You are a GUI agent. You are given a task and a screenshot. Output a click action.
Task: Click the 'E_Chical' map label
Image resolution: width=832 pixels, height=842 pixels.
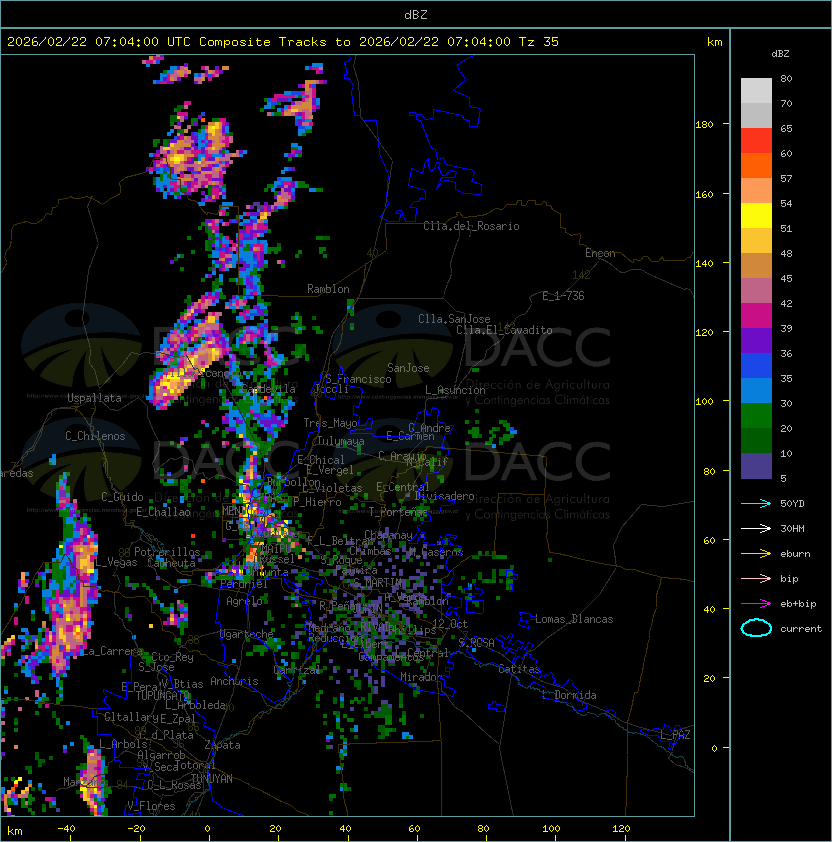click(321, 460)
